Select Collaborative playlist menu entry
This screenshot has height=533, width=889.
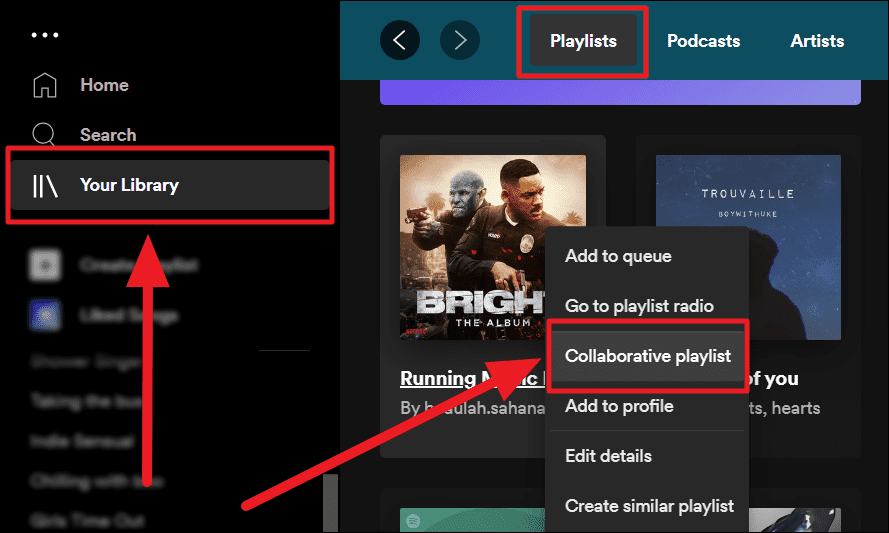(x=647, y=356)
